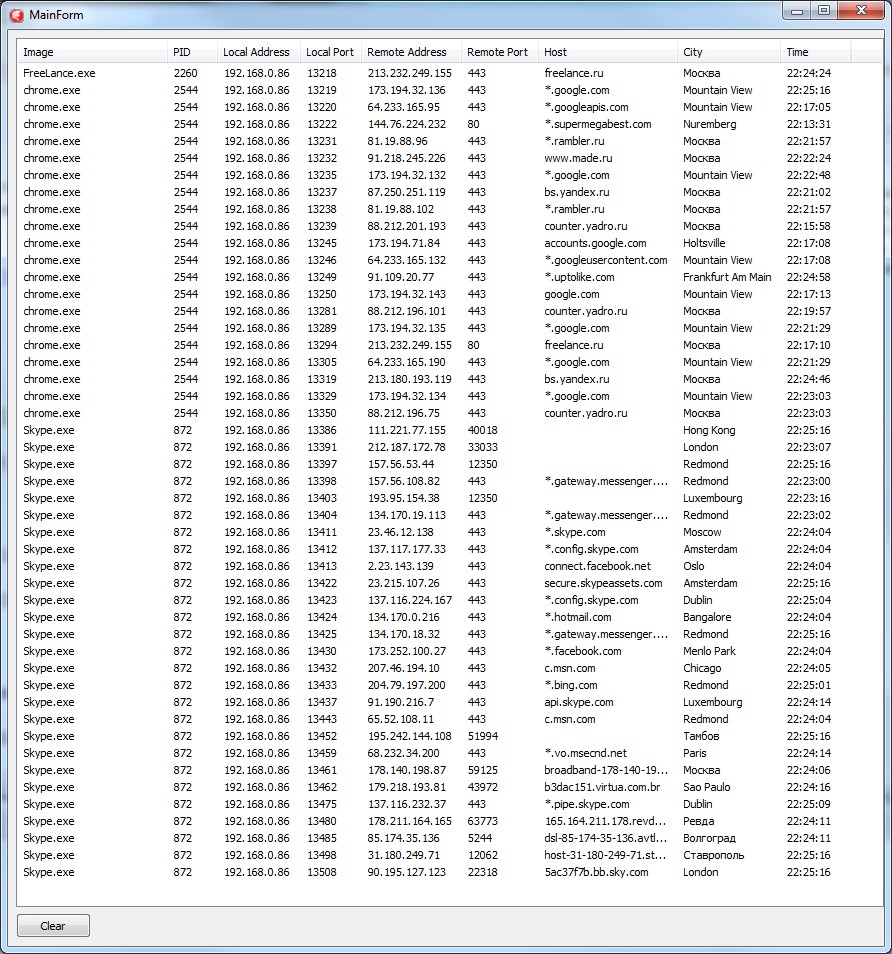Click remote address 193.95.154.38
892x954 pixels.
click(x=403, y=499)
